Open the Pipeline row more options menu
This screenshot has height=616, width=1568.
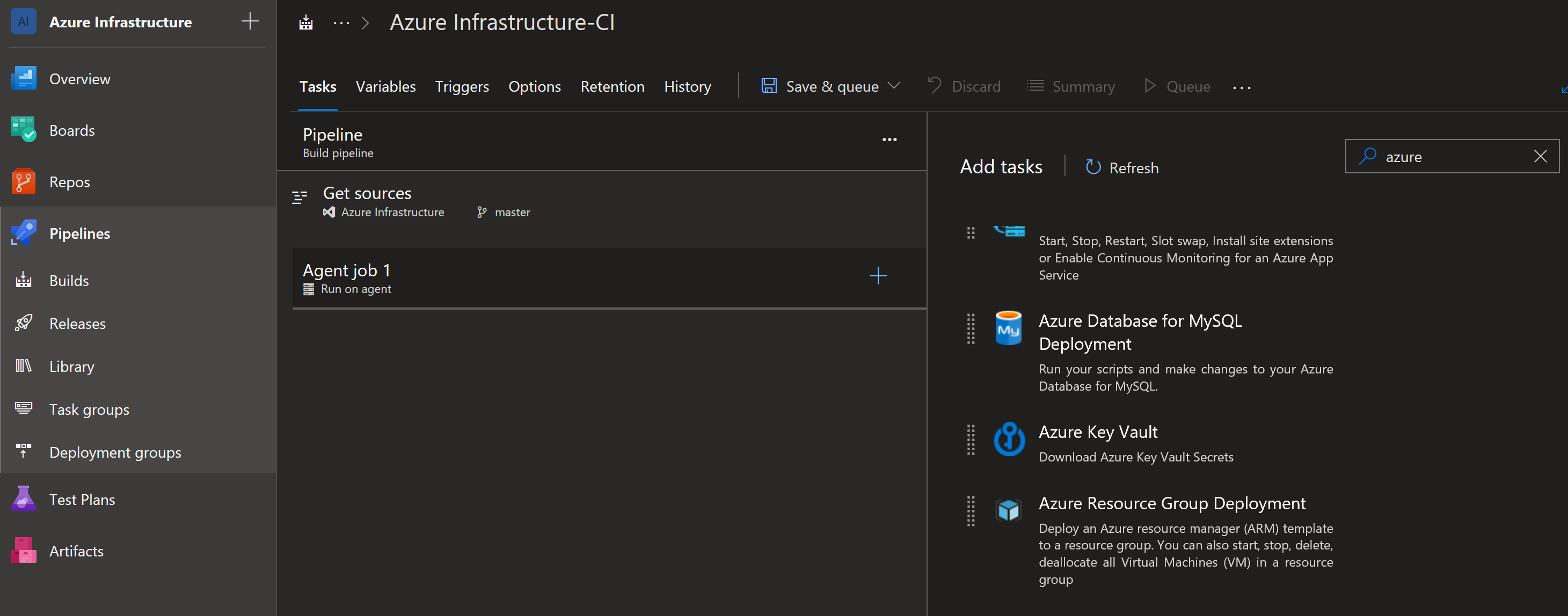(889, 140)
